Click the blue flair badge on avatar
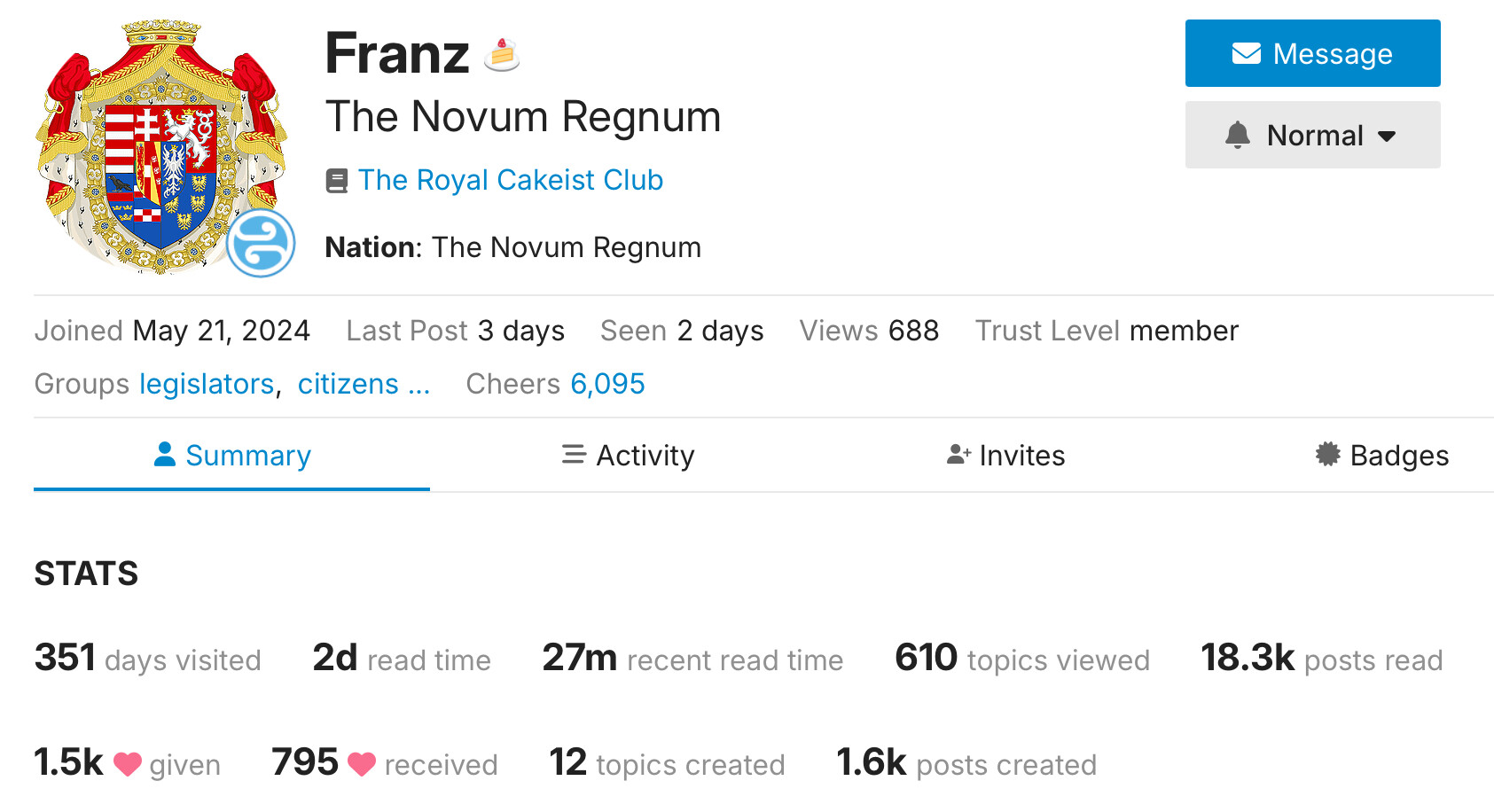Screen dimensions: 1494x812 pos(261,244)
